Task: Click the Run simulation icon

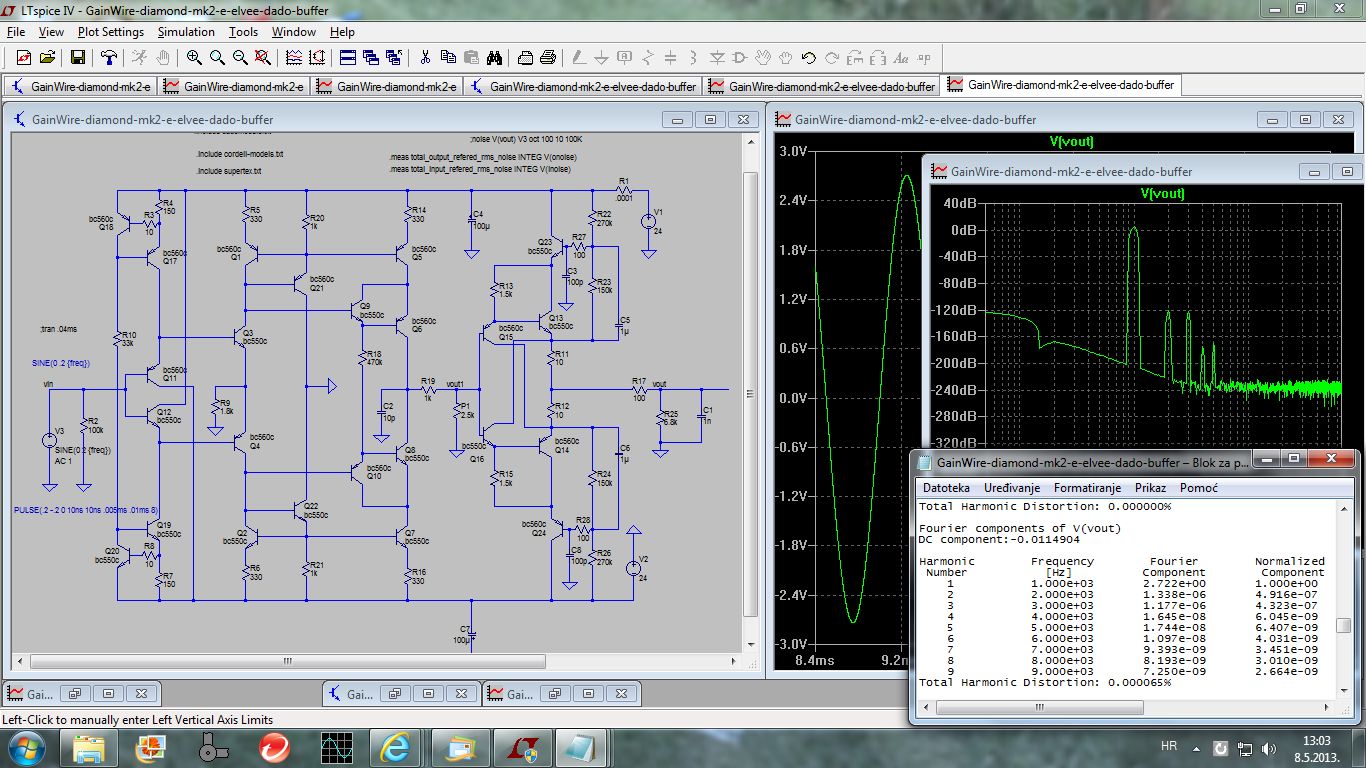Action: [139, 58]
